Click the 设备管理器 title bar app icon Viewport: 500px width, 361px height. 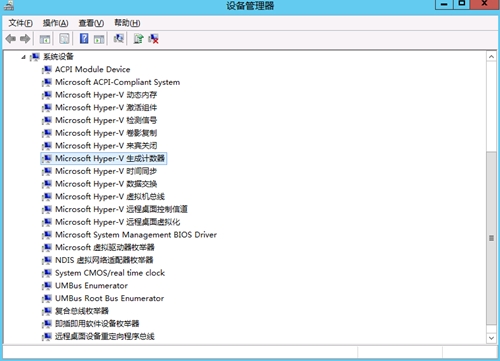9,5
